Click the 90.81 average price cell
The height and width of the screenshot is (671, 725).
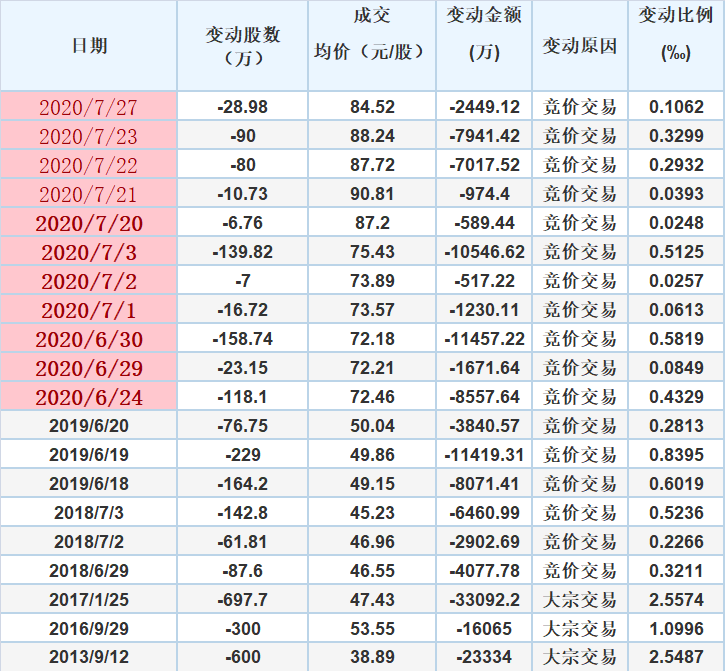click(x=372, y=194)
